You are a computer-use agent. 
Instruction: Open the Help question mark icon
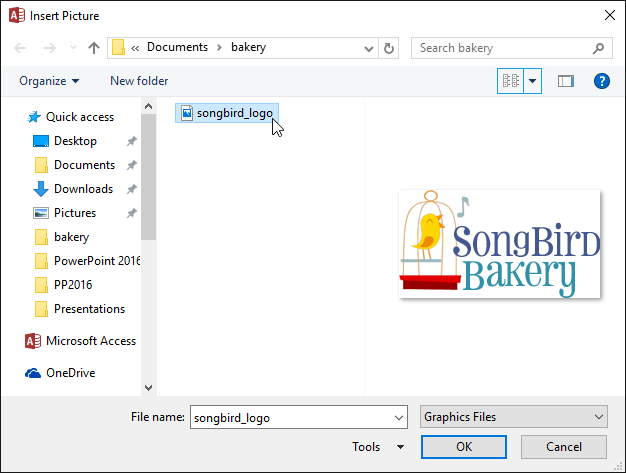pyautogui.click(x=602, y=81)
